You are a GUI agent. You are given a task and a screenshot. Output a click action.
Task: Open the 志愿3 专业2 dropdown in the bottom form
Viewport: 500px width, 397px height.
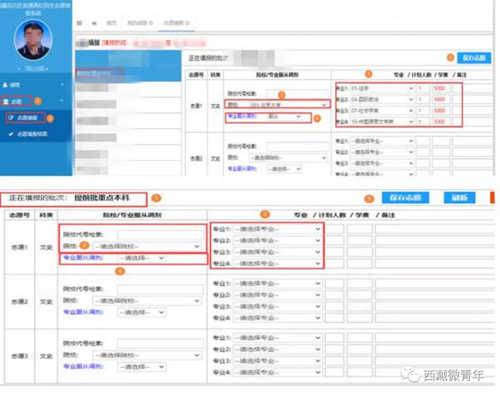pyautogui.click(x=277, y=349)
